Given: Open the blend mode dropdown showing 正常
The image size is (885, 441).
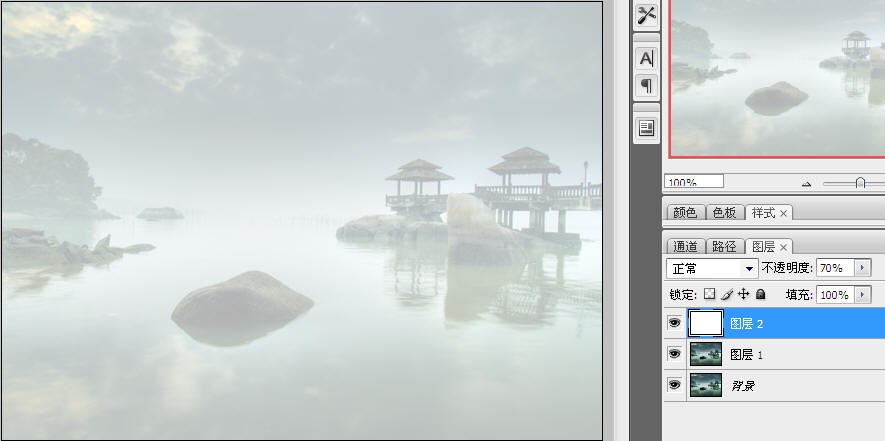Looking at the screenshot, I should tap(712, 268).
